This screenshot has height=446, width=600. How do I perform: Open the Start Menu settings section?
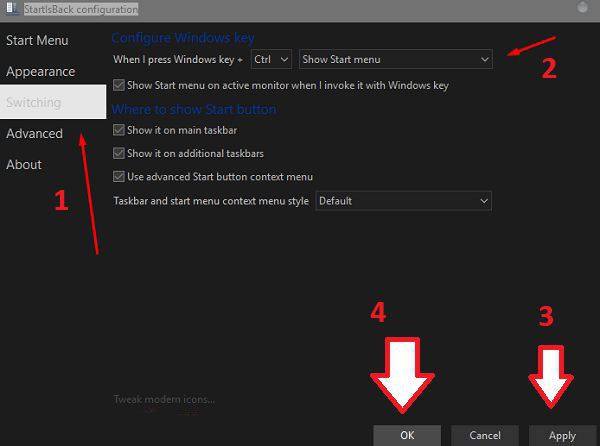tap(37, 40)
